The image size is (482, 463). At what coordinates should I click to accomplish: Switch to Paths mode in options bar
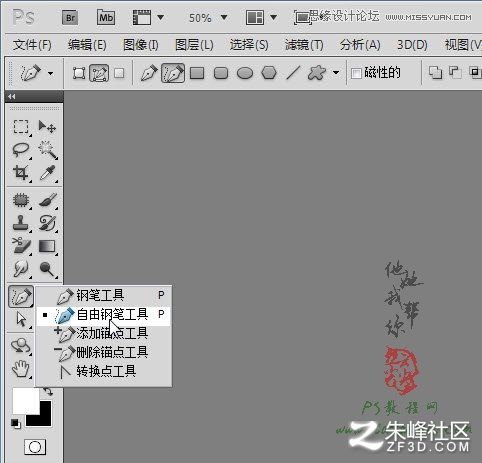click(x=99, y=73)
